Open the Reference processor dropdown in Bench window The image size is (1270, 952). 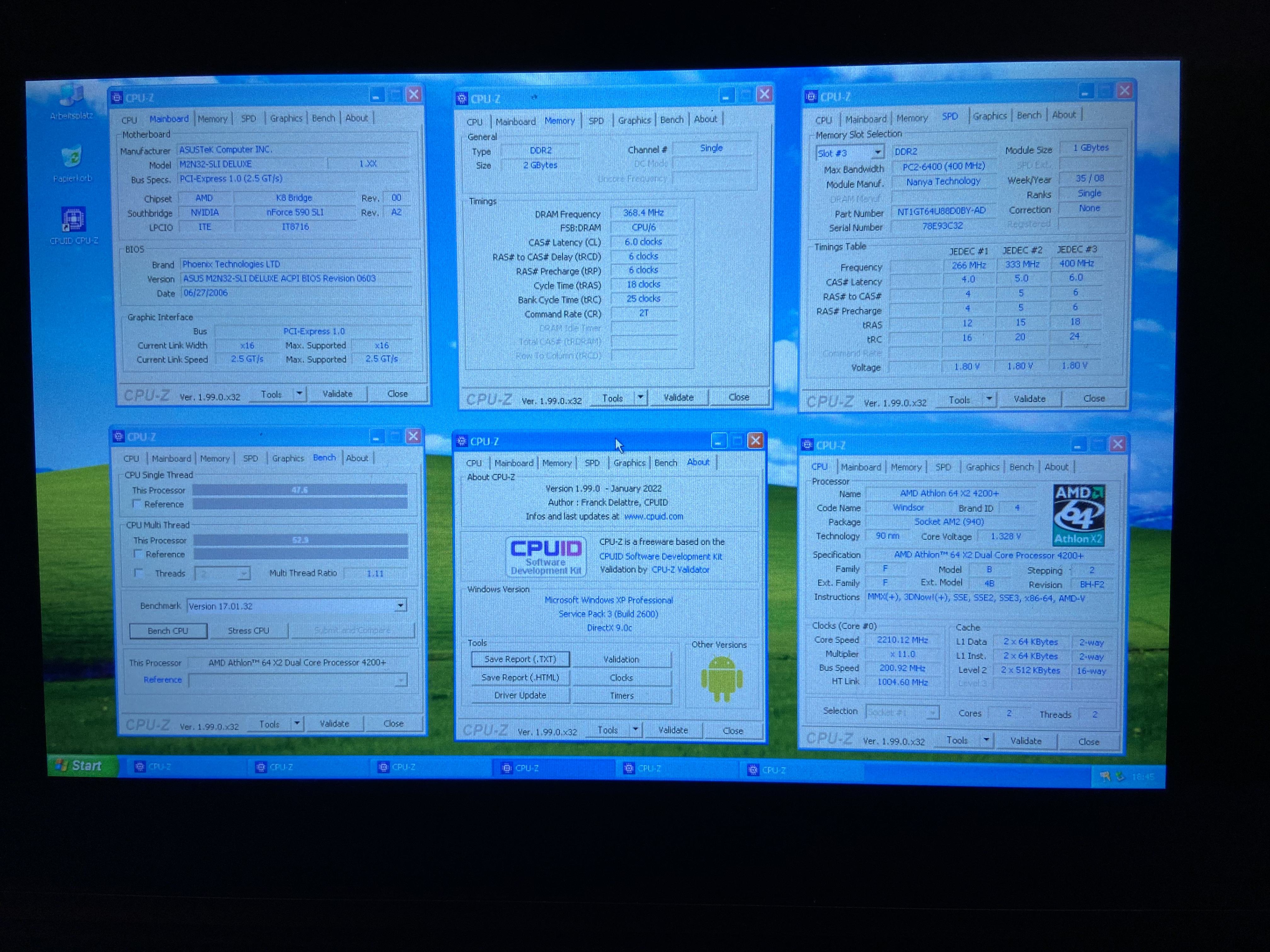pyautogui.click(x=401, y=680)
